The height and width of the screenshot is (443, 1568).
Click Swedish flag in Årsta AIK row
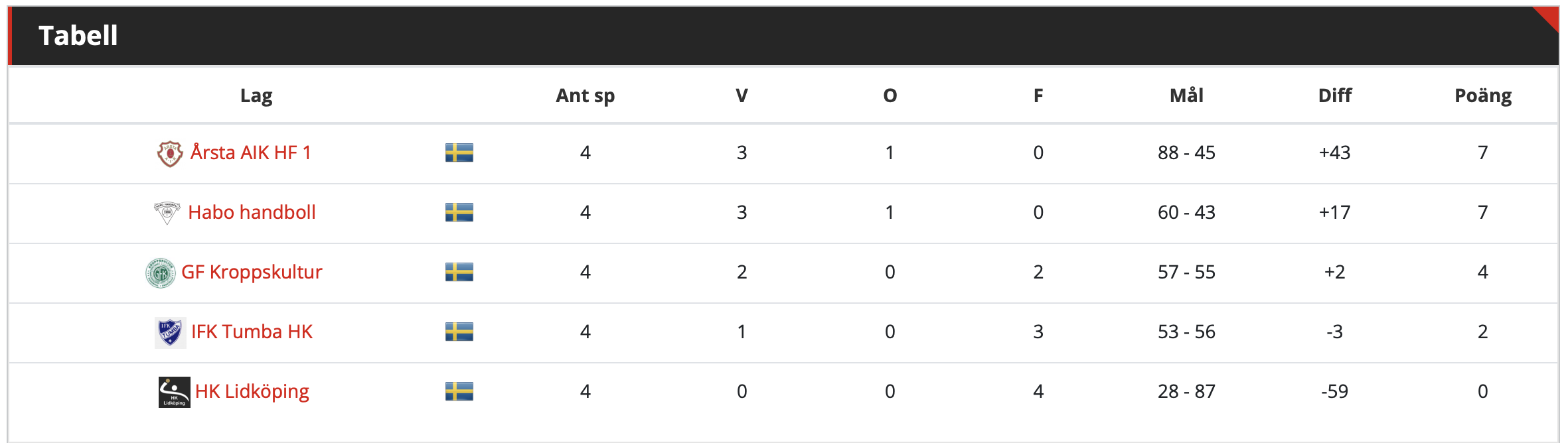coord(459,153)
